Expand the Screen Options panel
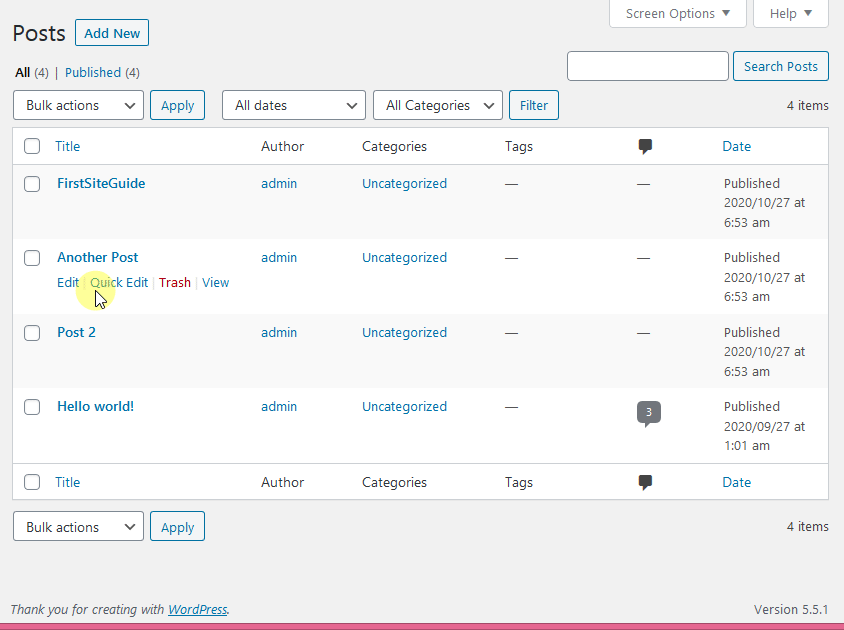Image resolution: width=844 pixels, height=630 pixels. [x=677, y=13]
